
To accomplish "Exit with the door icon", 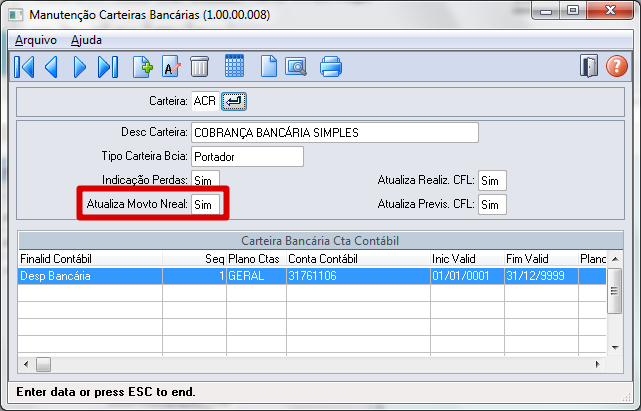I will tap(589, 66).
